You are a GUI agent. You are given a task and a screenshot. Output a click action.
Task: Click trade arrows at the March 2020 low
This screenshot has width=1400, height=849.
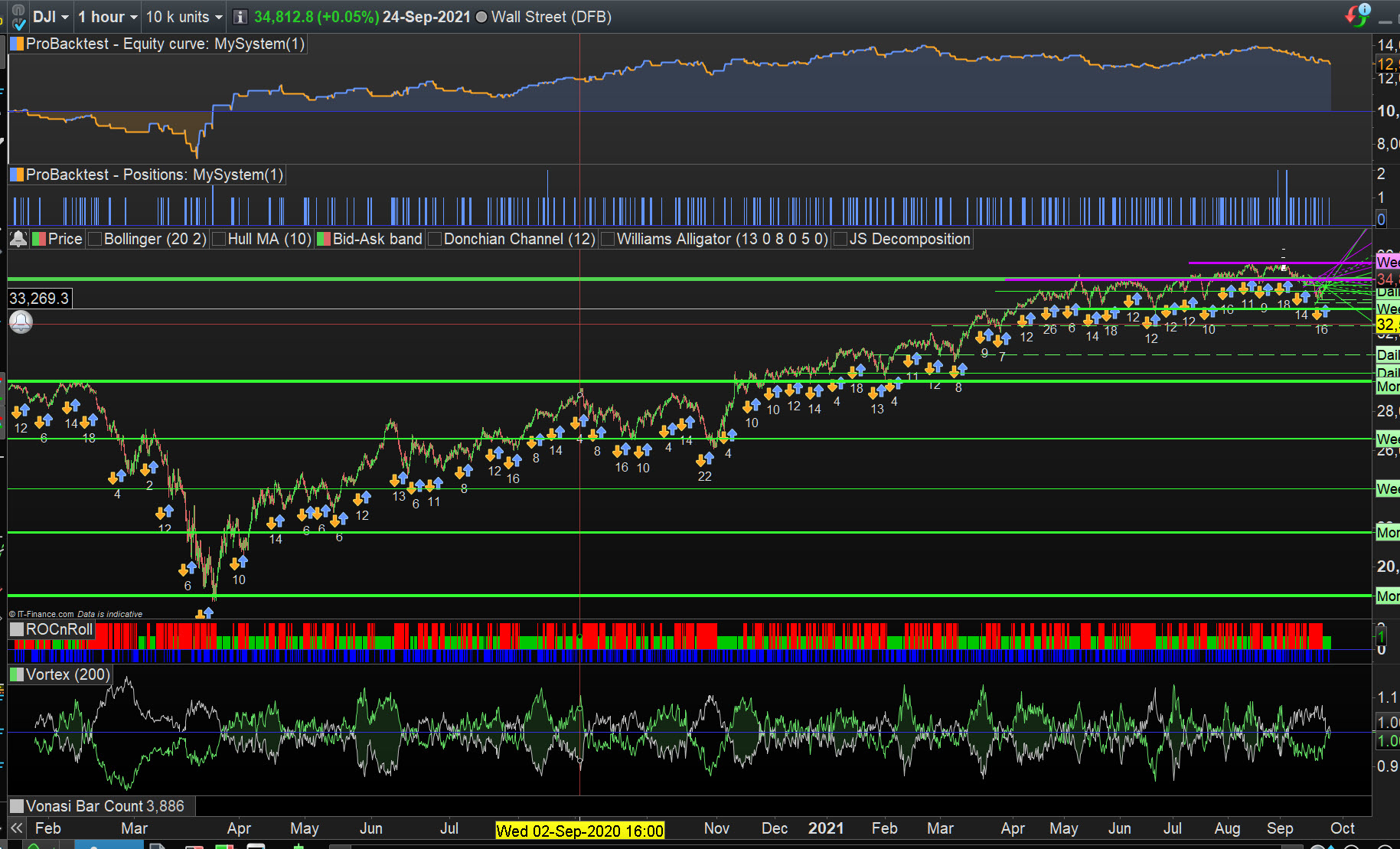pyautogui.click(x=204, y=614)
